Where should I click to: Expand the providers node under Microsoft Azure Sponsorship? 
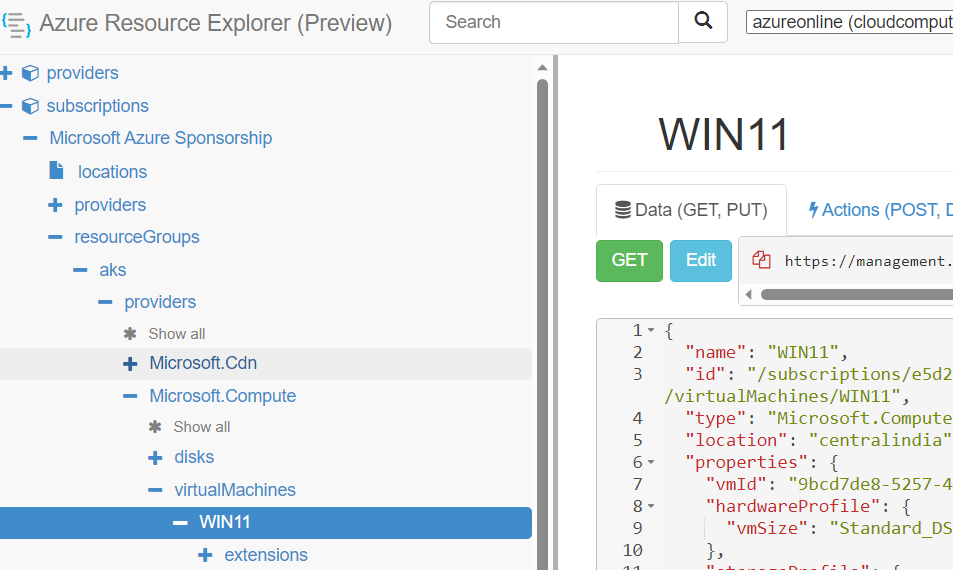click(x=55, y=205)
